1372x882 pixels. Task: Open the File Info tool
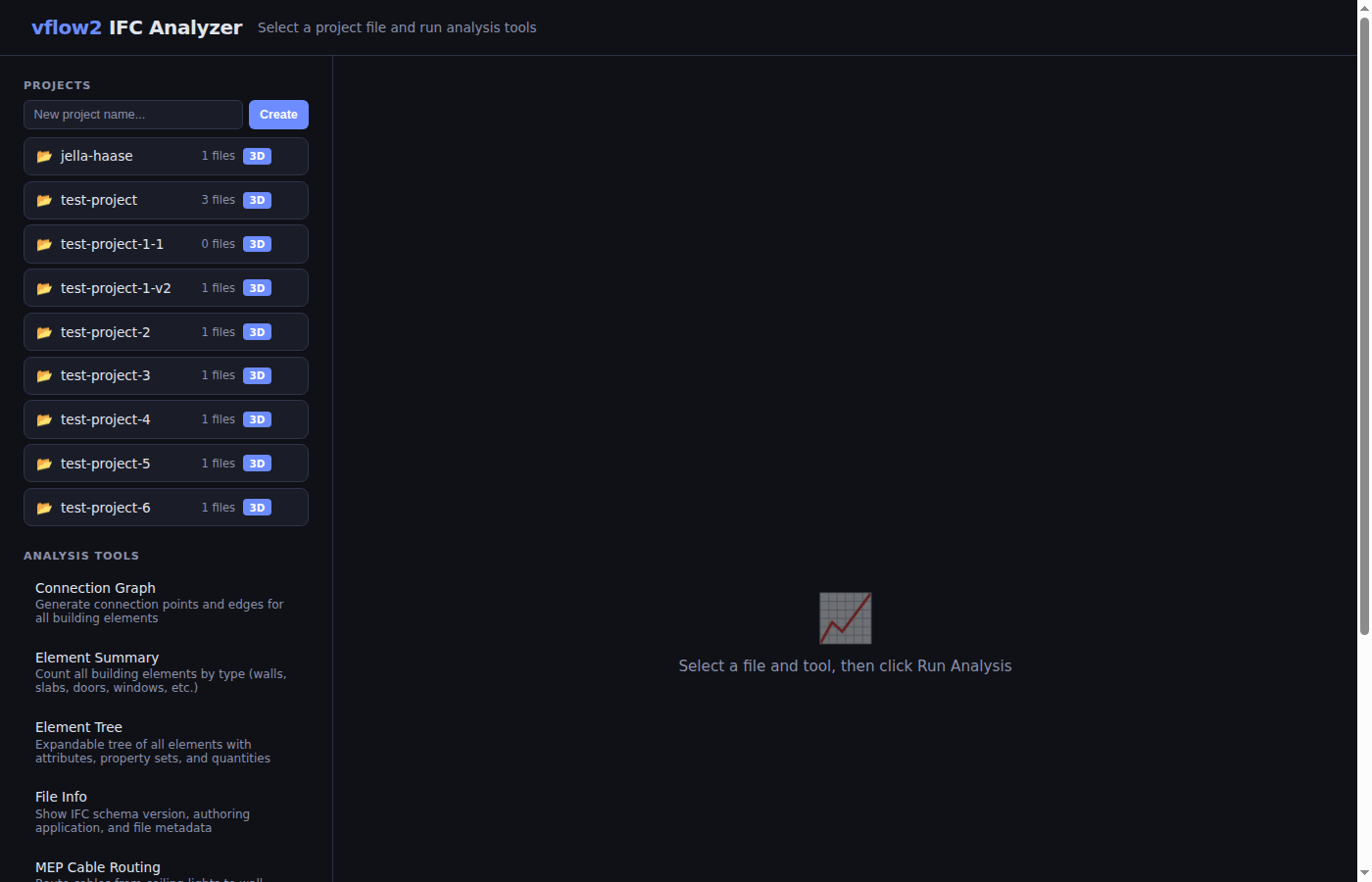coord(61,797)
